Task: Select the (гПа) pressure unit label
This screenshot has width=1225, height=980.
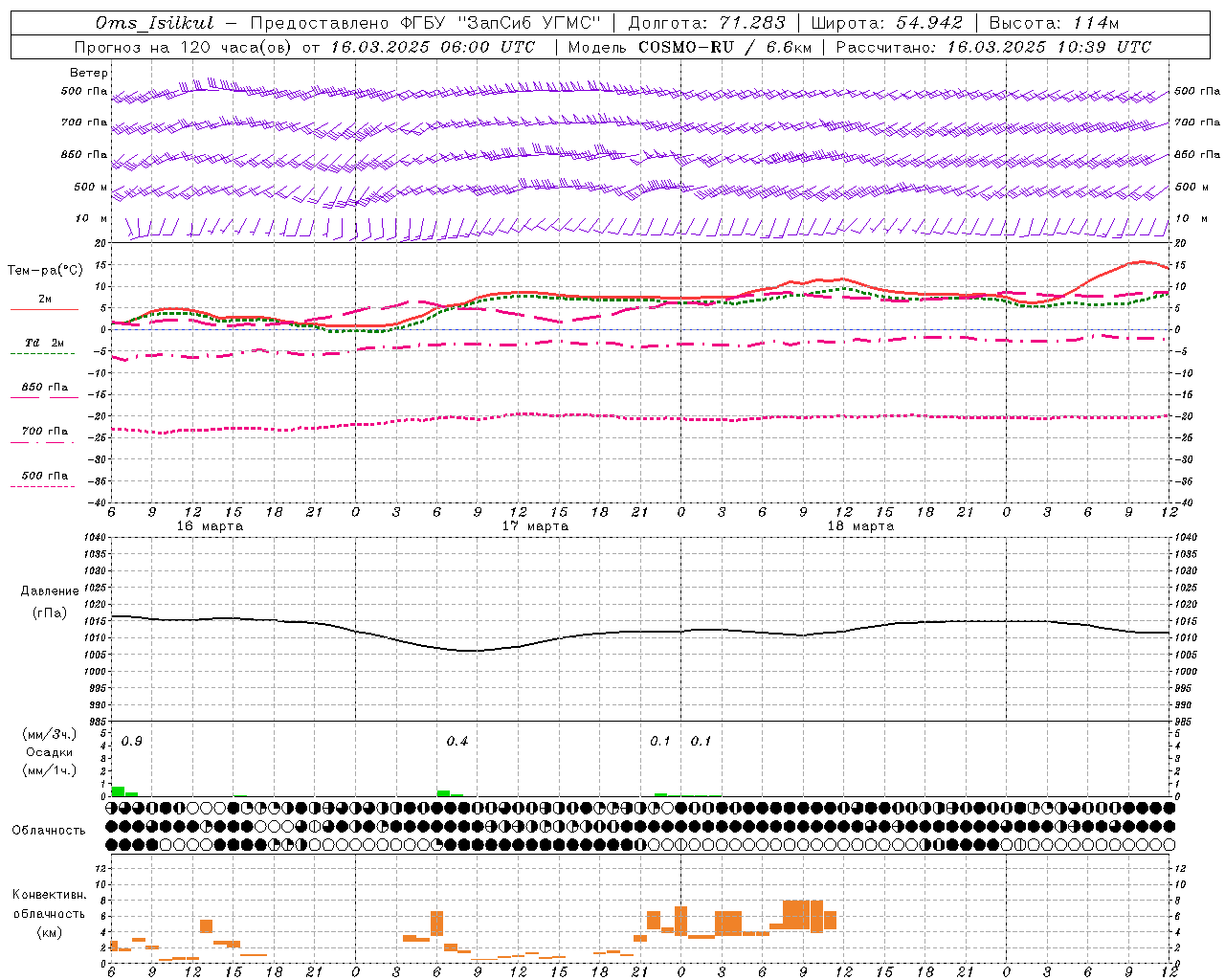Action: coord(50,613)
